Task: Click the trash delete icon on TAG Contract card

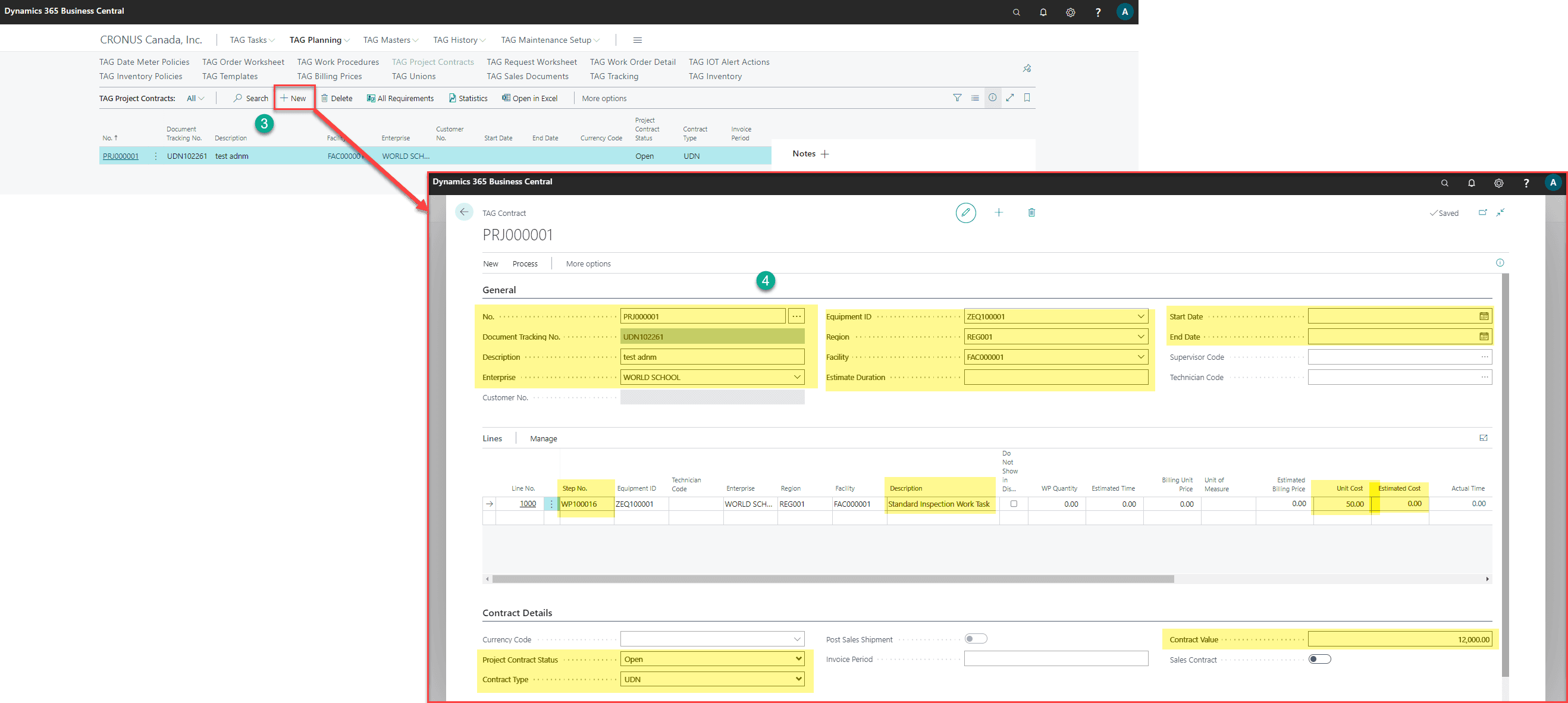Action: point(1031,212)
